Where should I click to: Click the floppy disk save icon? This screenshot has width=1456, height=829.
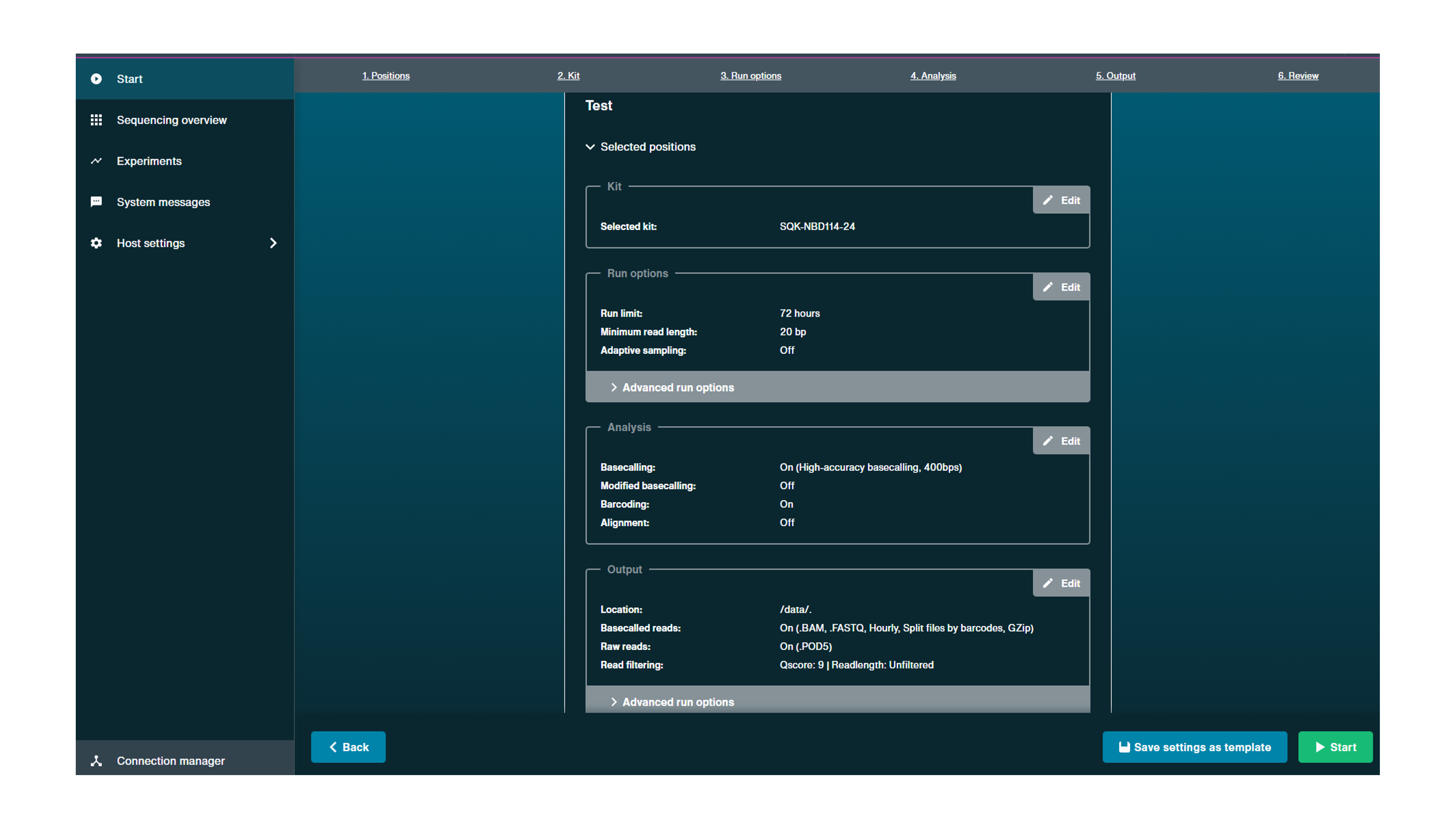click(1124, 747)
